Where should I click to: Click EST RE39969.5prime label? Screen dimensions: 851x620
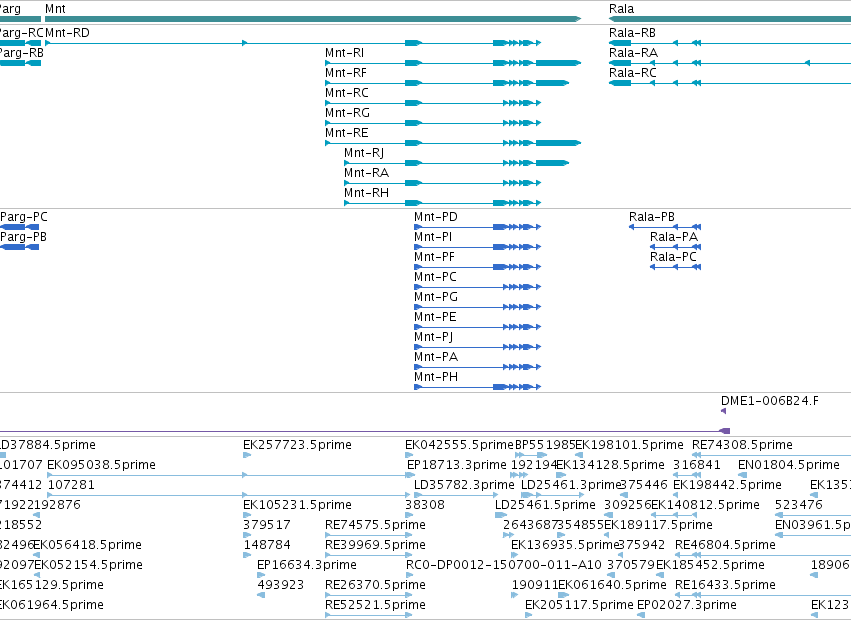375,545
